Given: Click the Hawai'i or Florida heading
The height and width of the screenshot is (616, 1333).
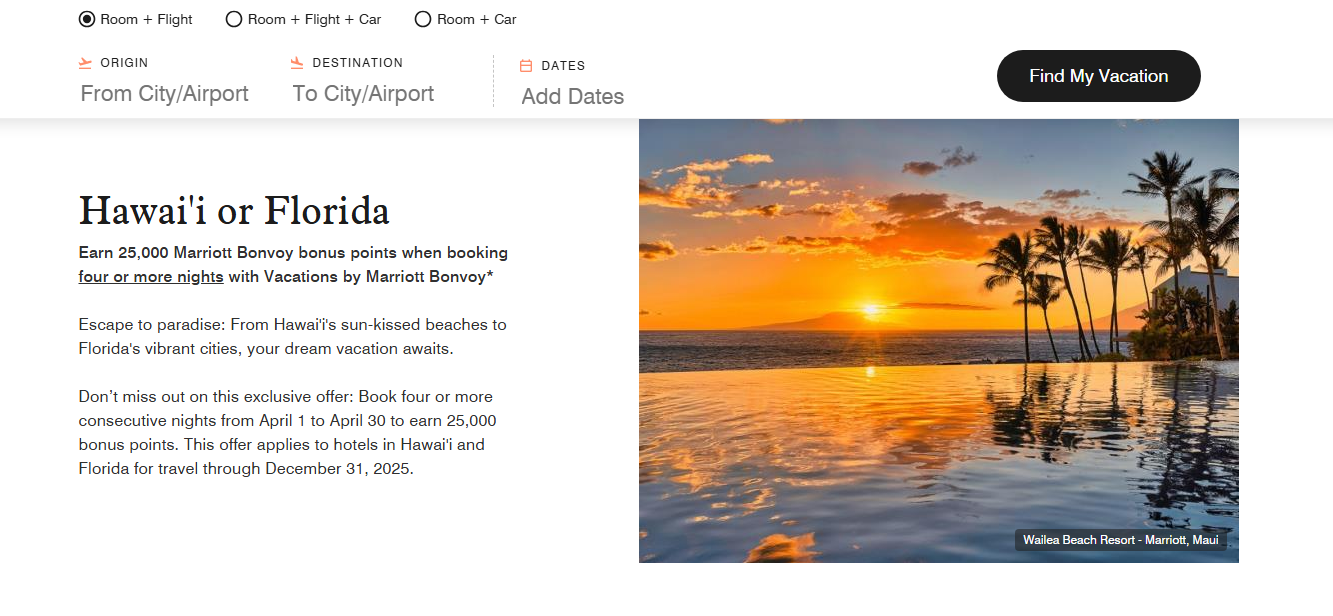Looking at the screenshot, I should (234, 211).
